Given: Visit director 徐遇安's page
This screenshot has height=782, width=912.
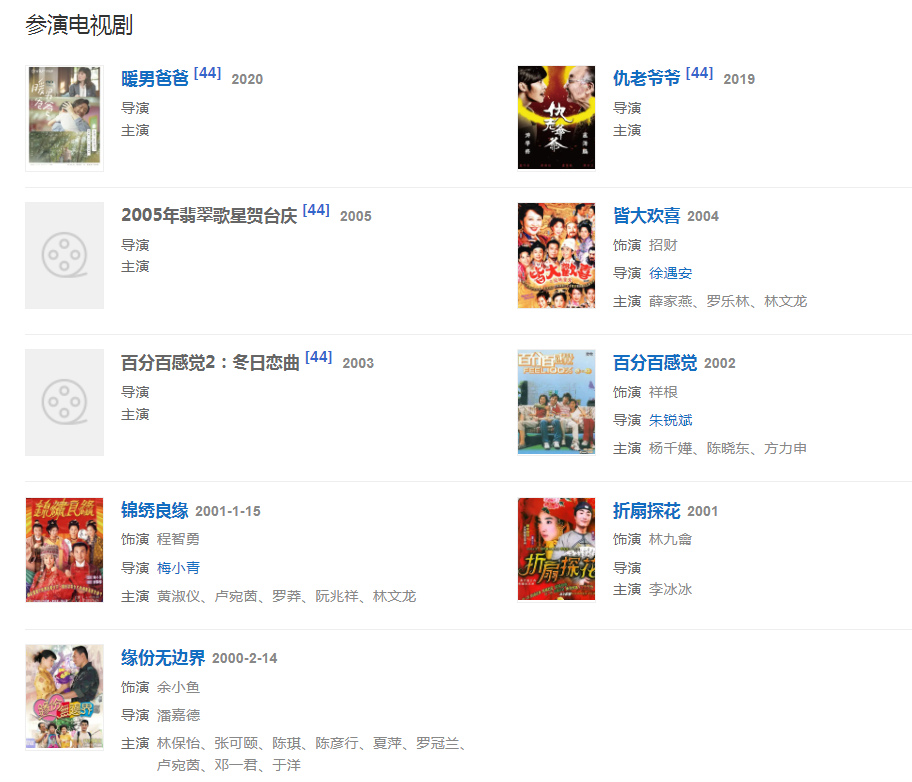Looking at the screenshot, I should point(670,273).
